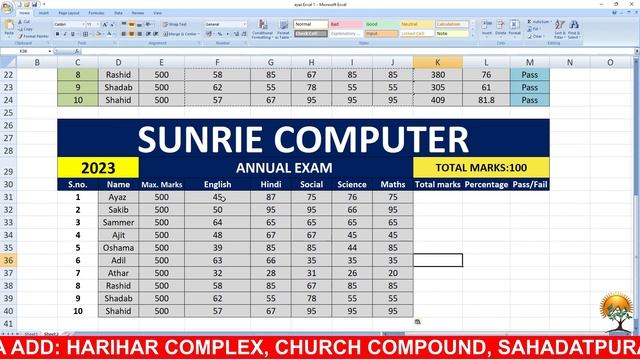This screenshot has height=360, width=640.
Task: Toggle Align Text Left
Action: 124,34
